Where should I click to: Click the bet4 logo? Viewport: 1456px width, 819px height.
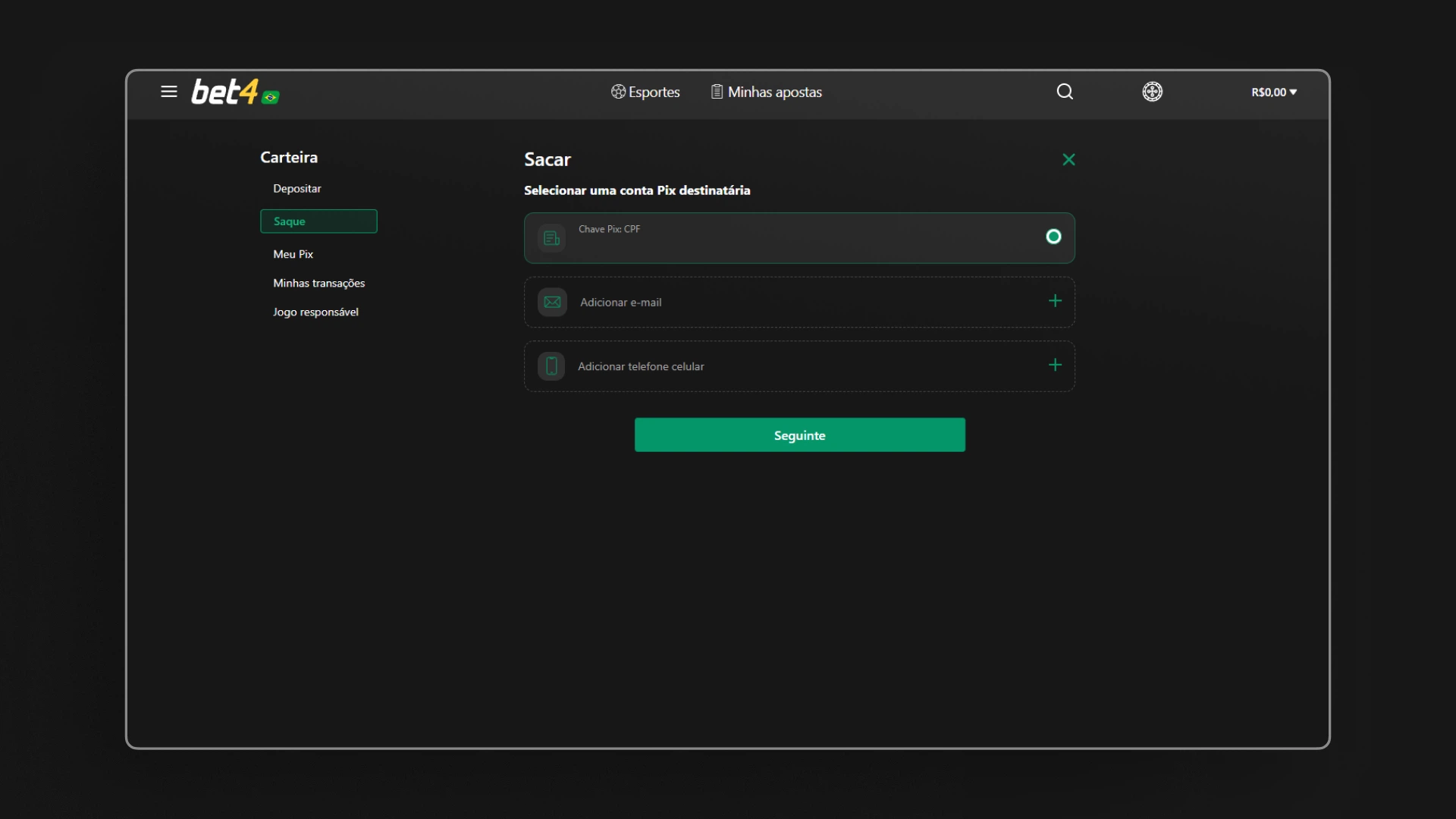234,93
